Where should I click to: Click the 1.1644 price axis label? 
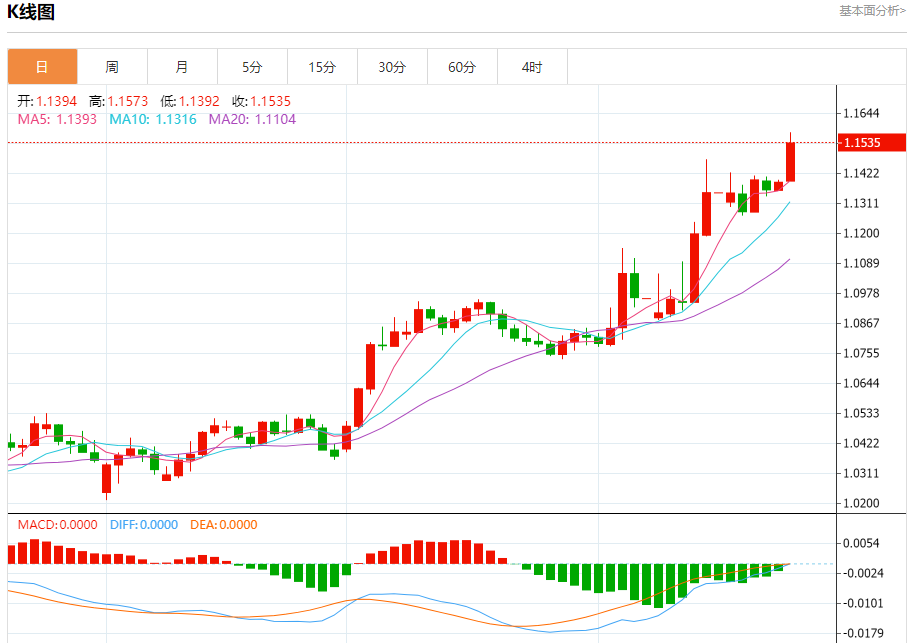tap(861, 113)
